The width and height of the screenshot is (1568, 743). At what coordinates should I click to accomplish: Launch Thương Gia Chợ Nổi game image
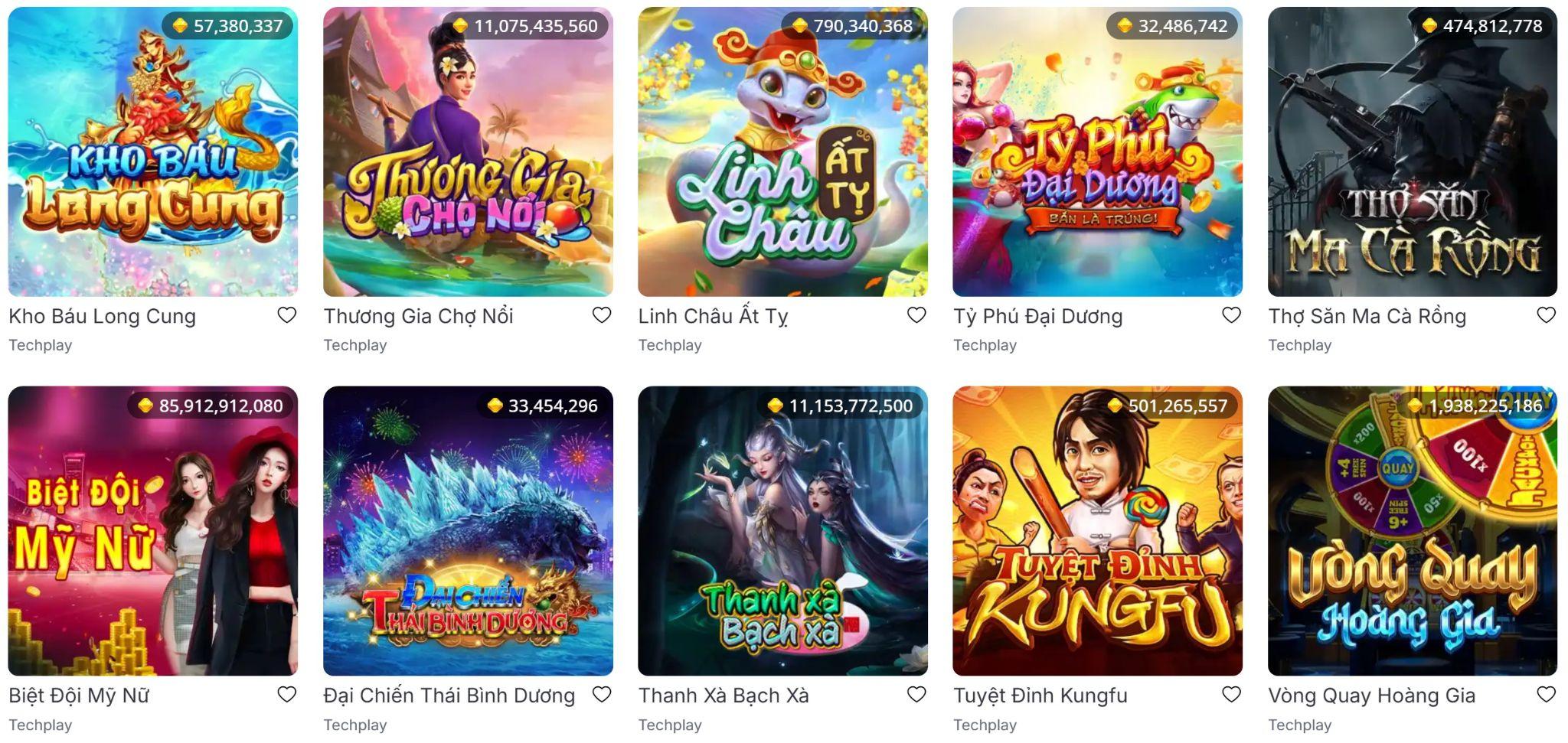[468, 152]
